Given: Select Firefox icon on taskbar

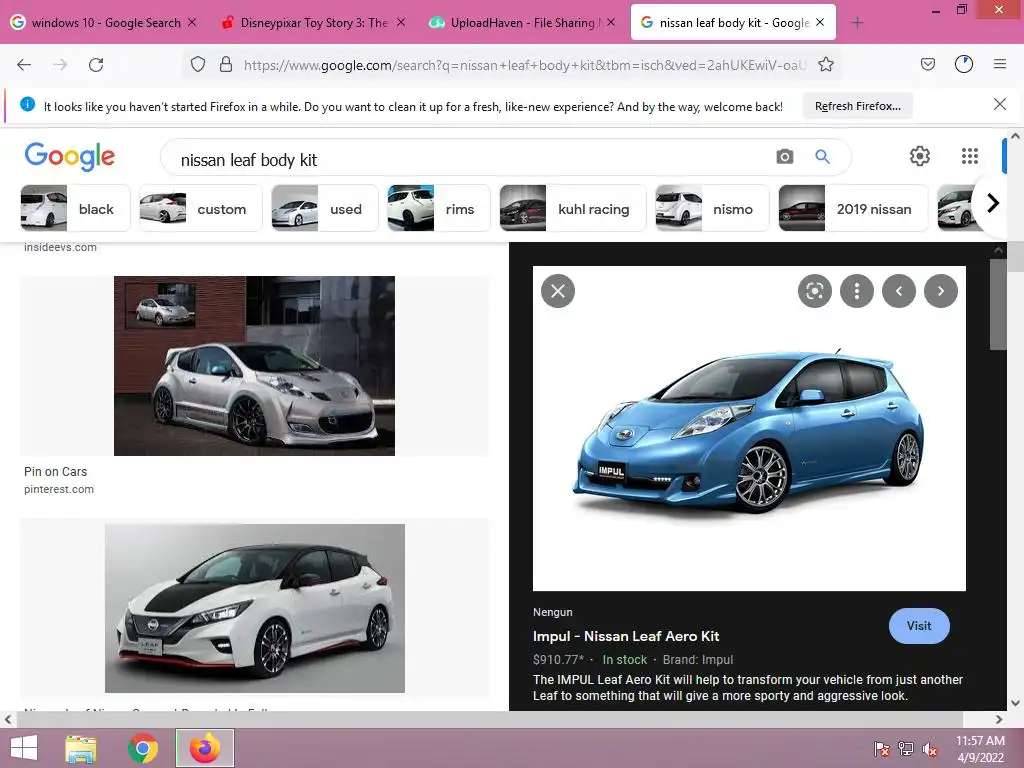Looking at the screenshot, I should point(205,748).
